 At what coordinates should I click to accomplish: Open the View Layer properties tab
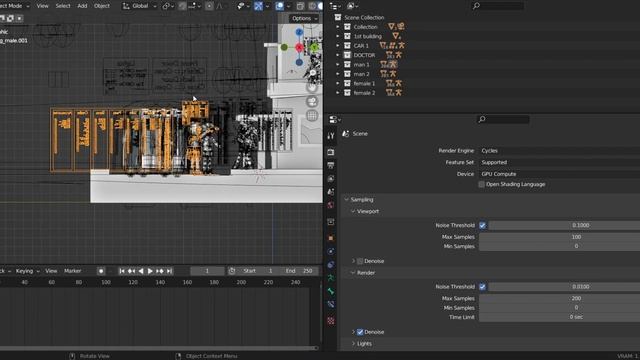(331, 179)
